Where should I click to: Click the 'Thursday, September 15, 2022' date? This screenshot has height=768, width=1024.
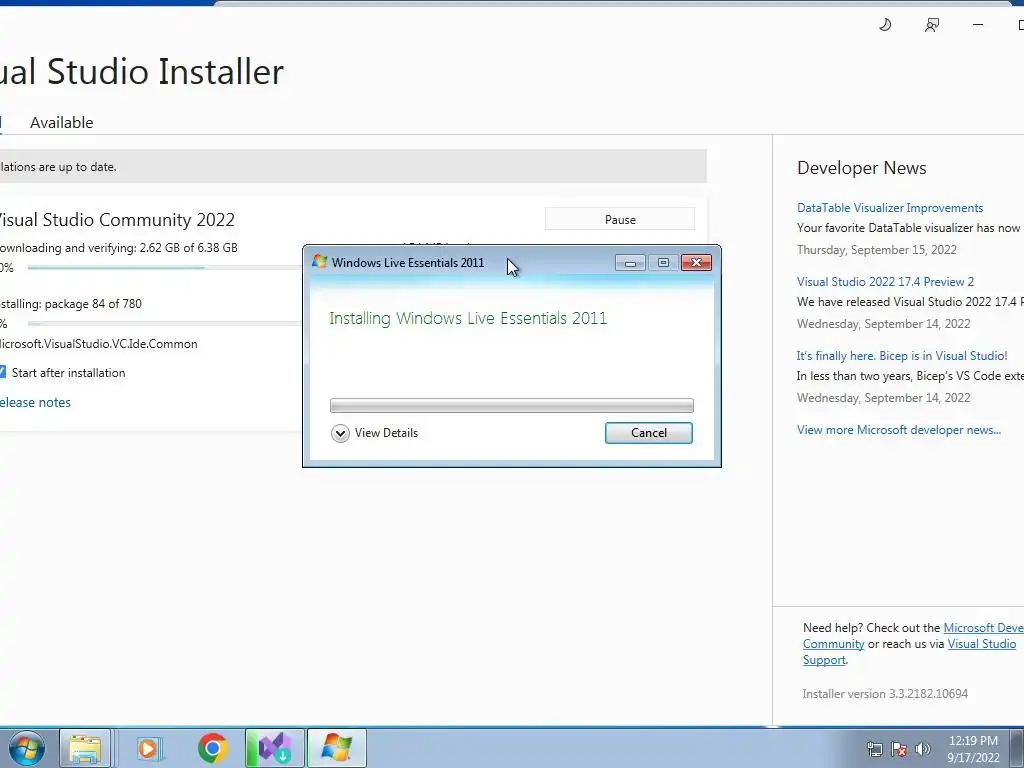pos(876,249)
